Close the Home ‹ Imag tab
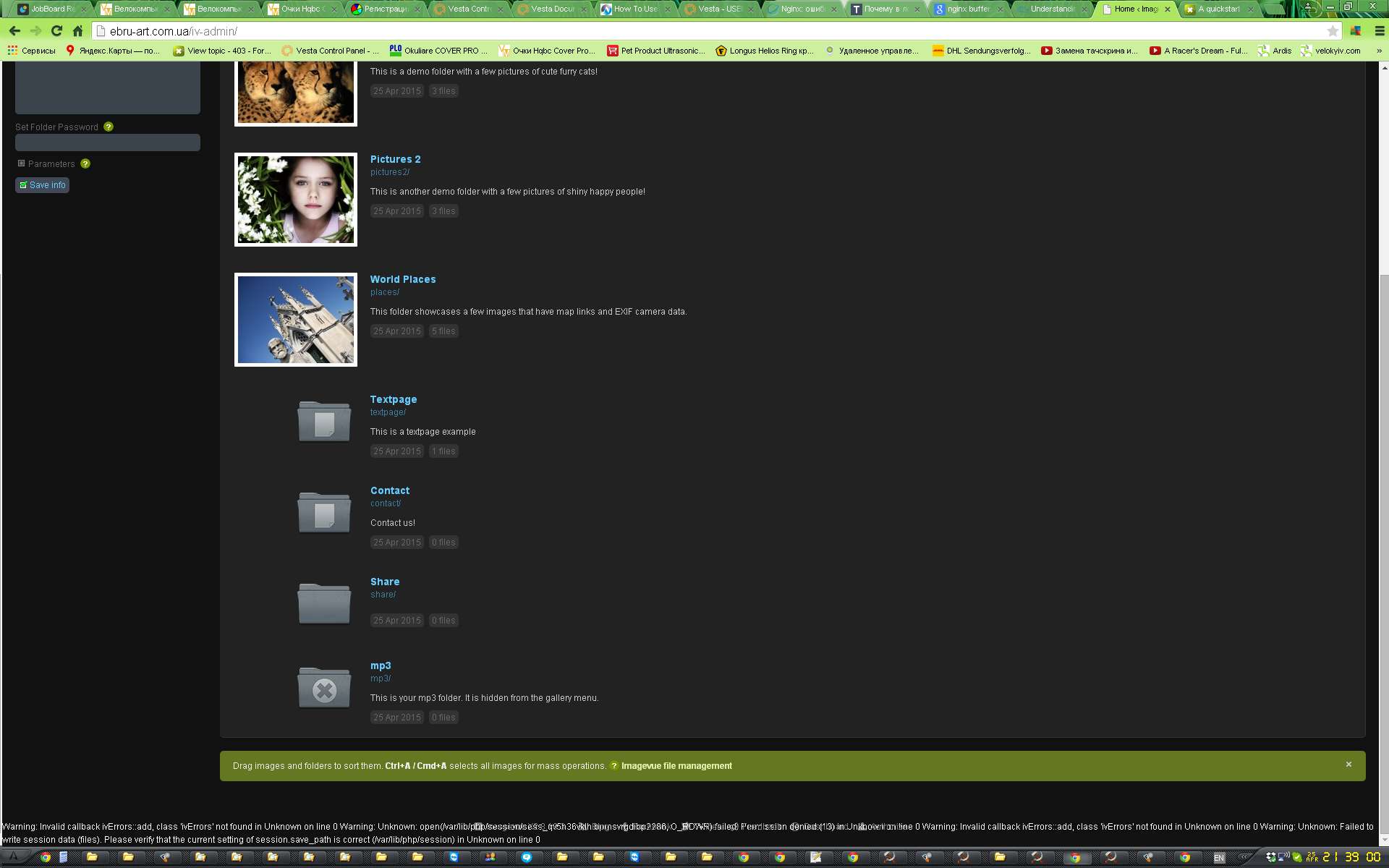 [x=1167, y=9]
